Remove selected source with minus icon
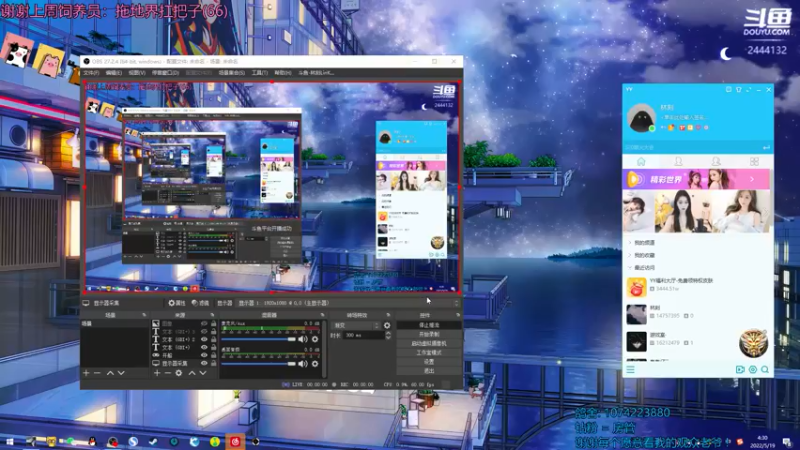800x450 pixels. point(167,373)
